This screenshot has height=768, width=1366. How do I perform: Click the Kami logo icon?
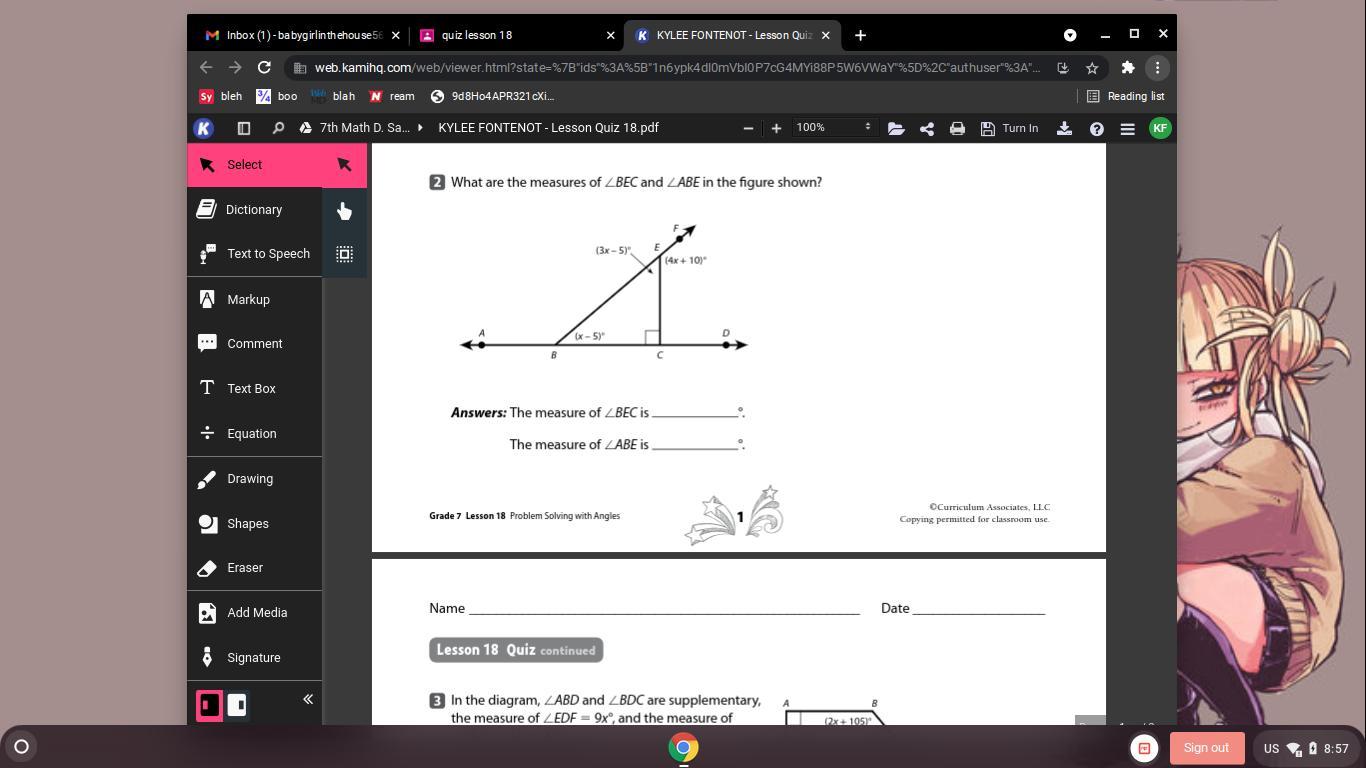coord(203,128)
